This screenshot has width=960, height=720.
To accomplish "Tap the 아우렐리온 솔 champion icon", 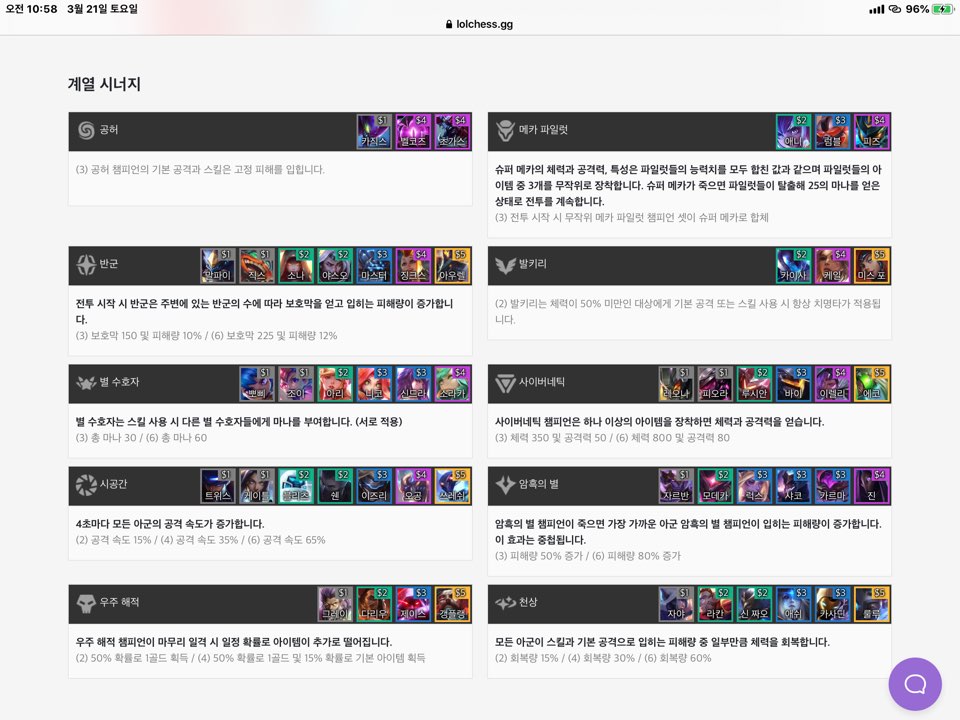I will pos(452,266).
